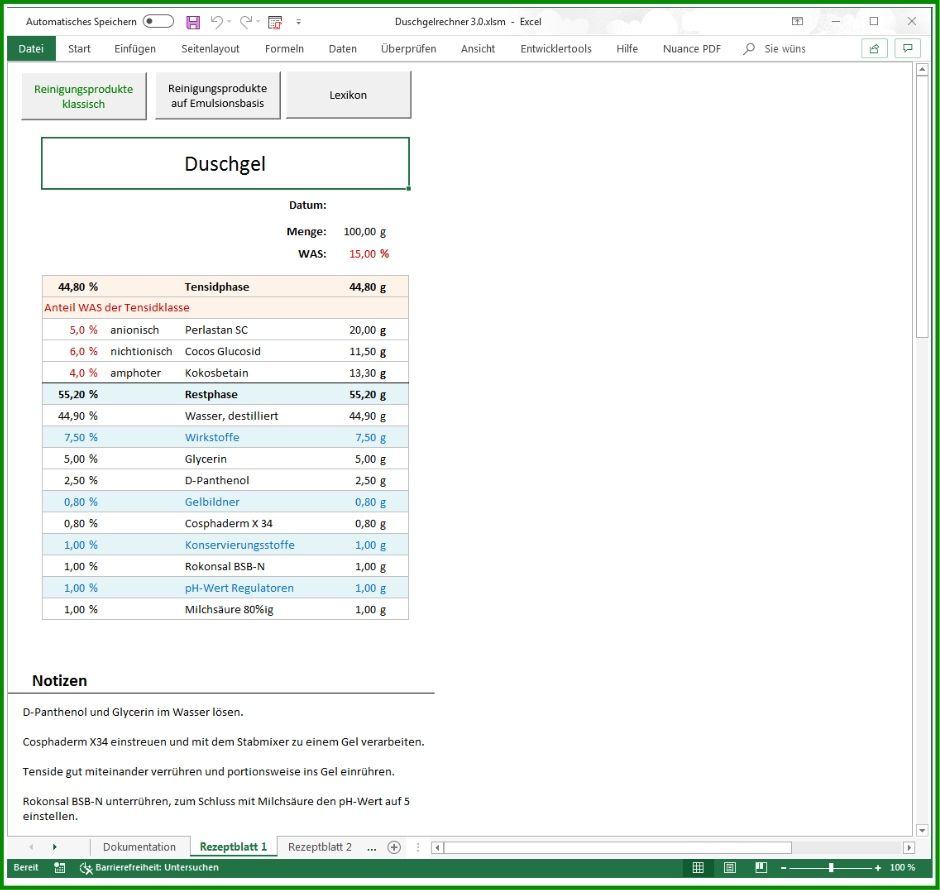Click the magnifier search icon in the ribbon
Screen dimensions: 940x890
[749, 49]
